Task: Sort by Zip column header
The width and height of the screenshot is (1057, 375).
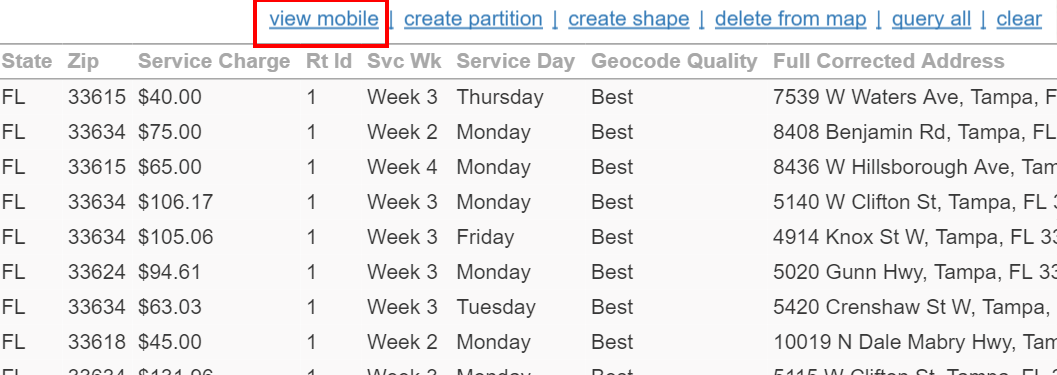Action: [83, 61]
